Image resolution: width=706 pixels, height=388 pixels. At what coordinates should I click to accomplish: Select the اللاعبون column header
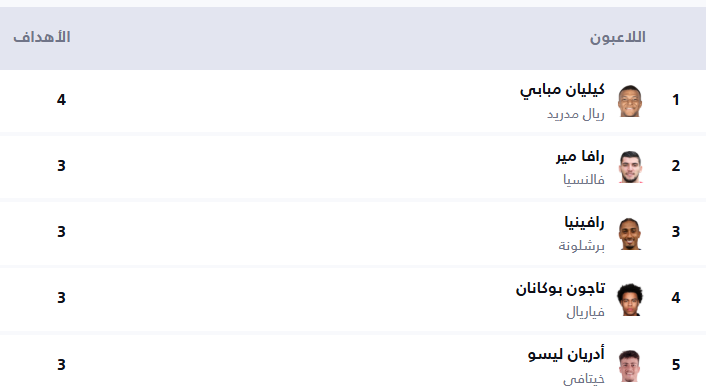tap(618, 37)
